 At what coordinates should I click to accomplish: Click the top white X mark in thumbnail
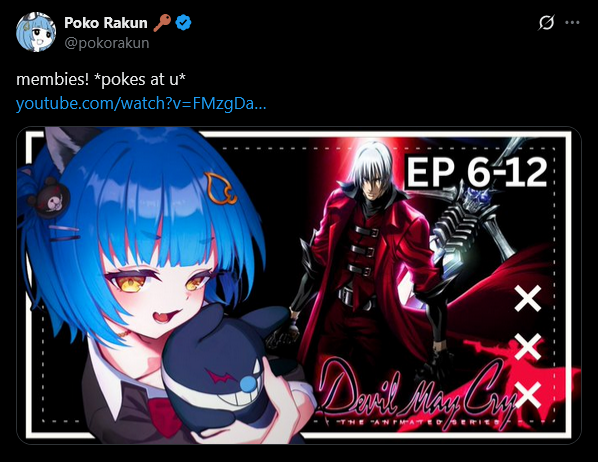tap(527, 298)
